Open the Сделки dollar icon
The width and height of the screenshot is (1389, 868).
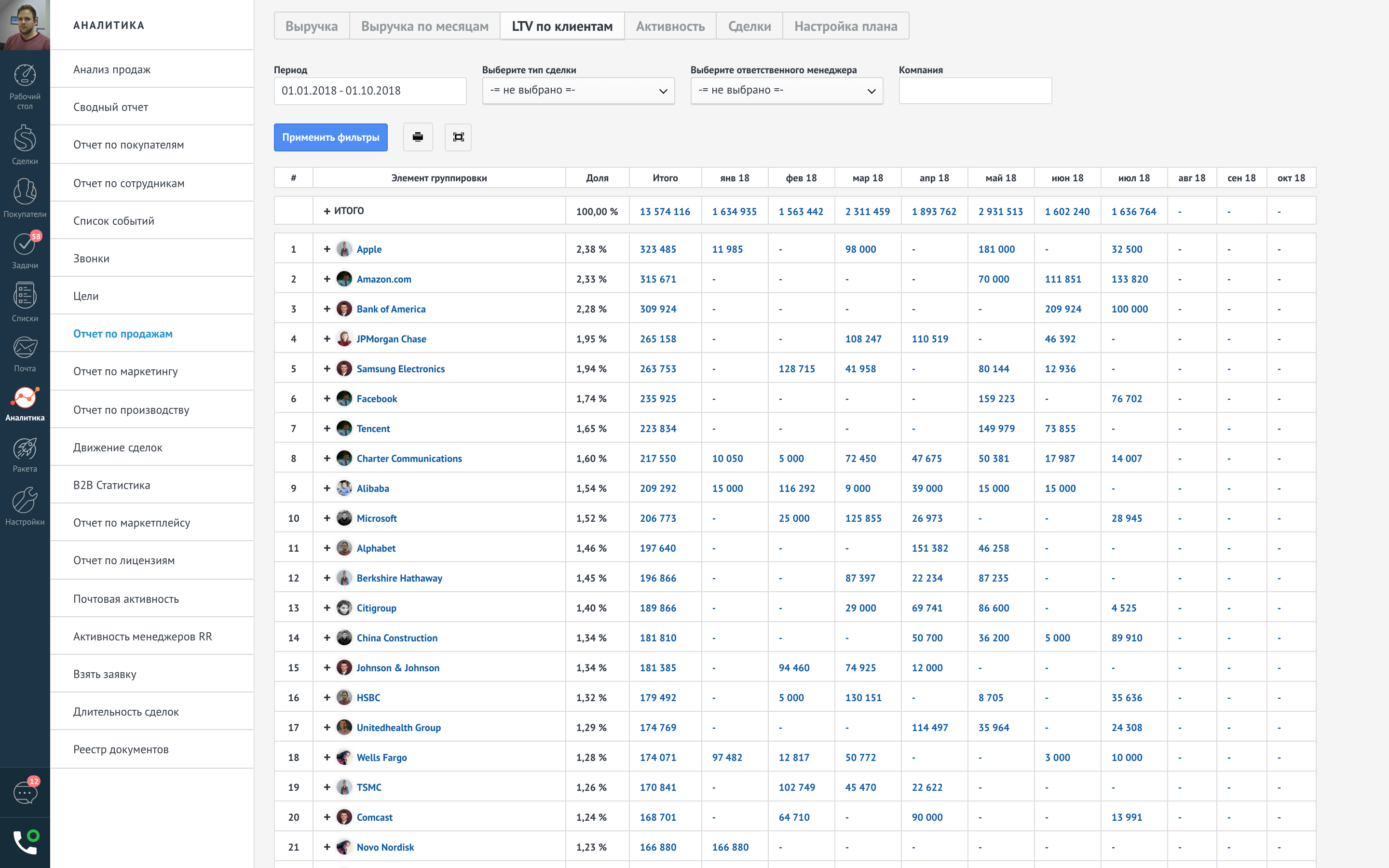25,138
